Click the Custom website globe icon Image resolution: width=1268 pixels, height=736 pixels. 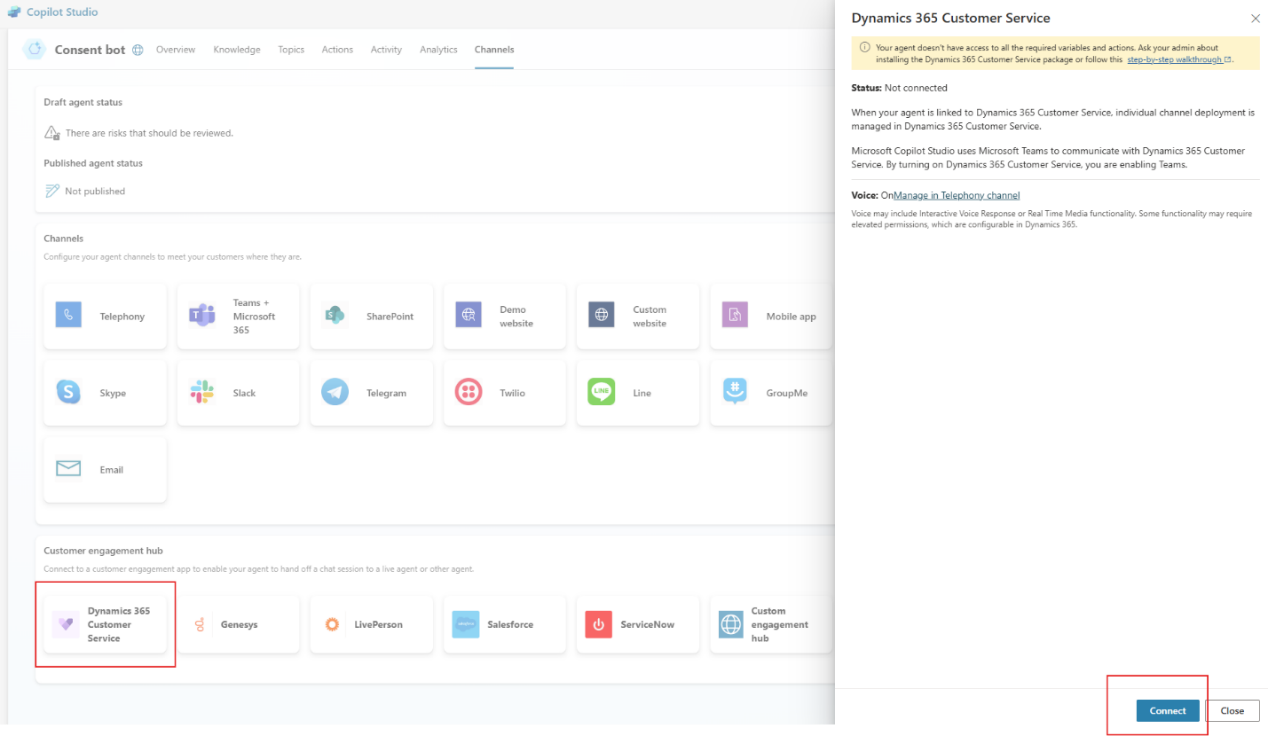[601, 316]
